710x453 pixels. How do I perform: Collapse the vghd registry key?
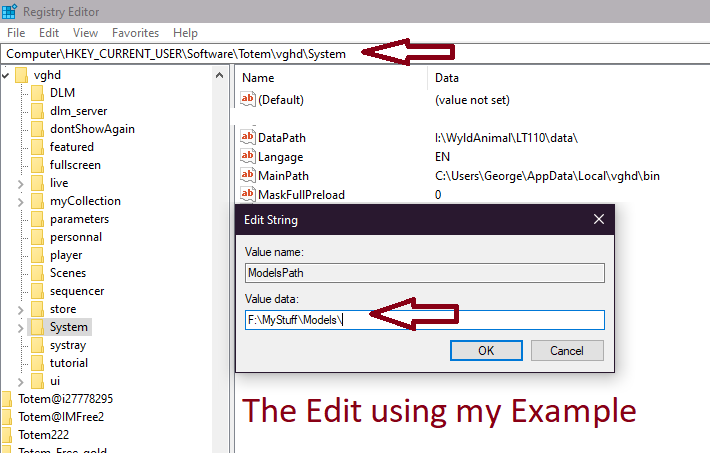click(x=6, y=75)
